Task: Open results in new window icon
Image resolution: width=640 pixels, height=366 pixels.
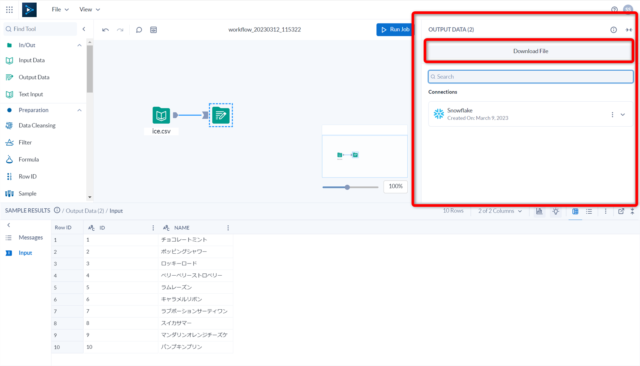Action: tap(621, 211)
